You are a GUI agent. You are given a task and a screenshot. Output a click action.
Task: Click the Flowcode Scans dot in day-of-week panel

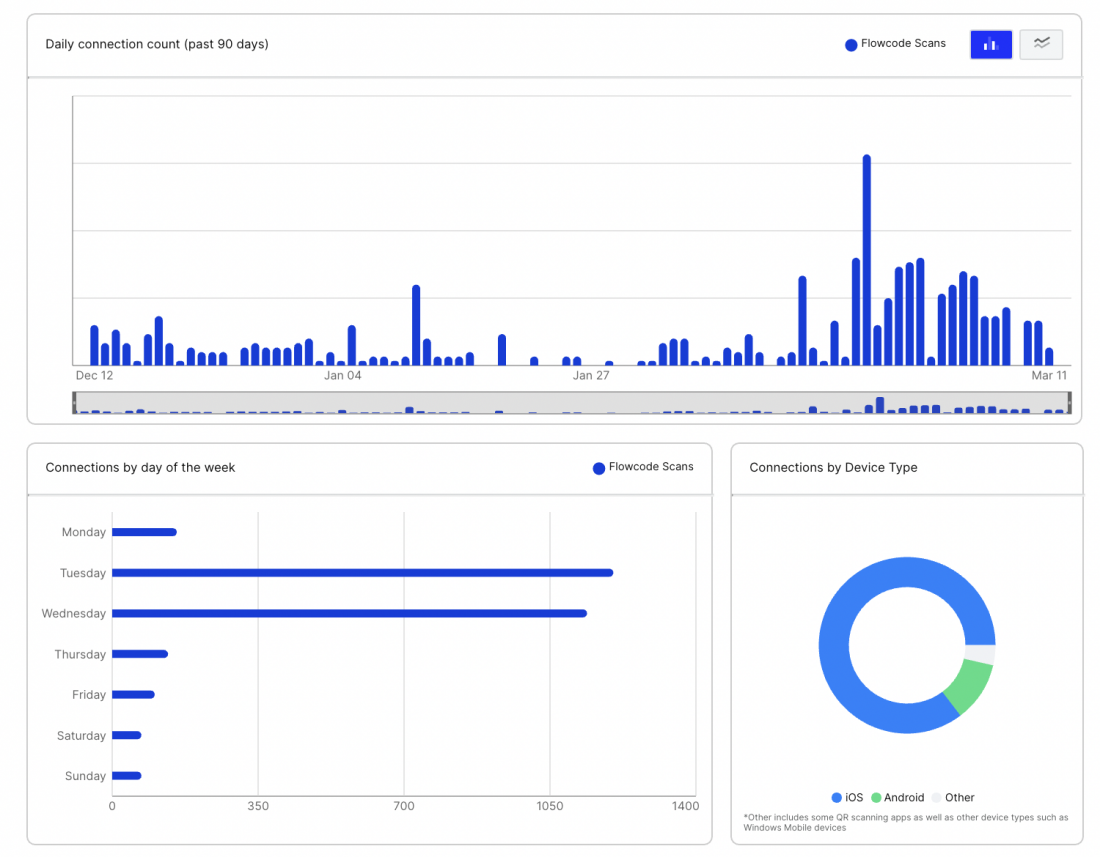pyautogui.click(x=598, y=467)
